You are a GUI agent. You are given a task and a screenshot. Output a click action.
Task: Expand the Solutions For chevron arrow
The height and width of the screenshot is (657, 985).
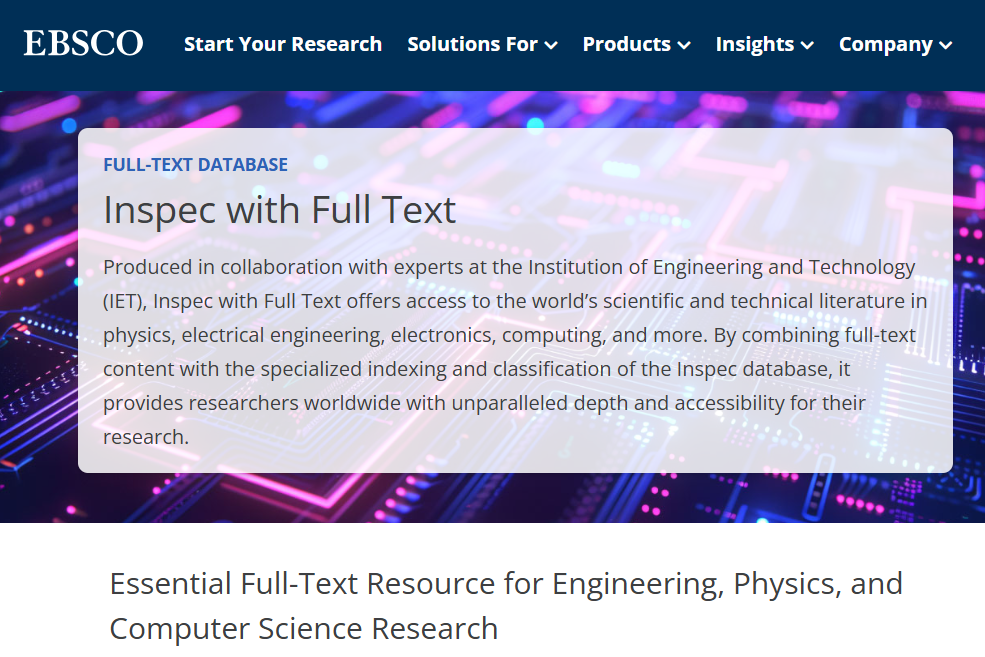click(551, 45)
